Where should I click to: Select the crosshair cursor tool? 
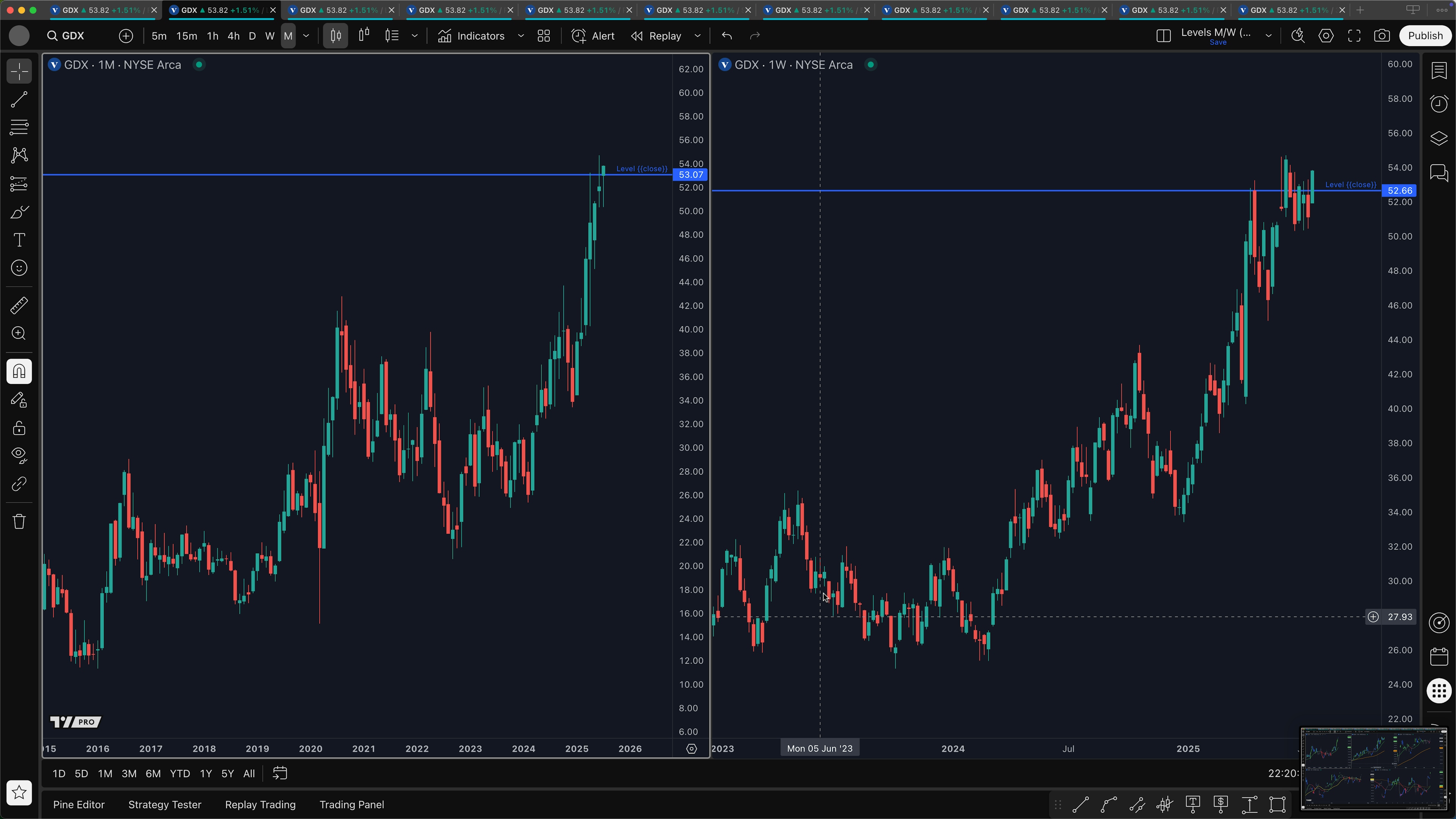point(19,72)
